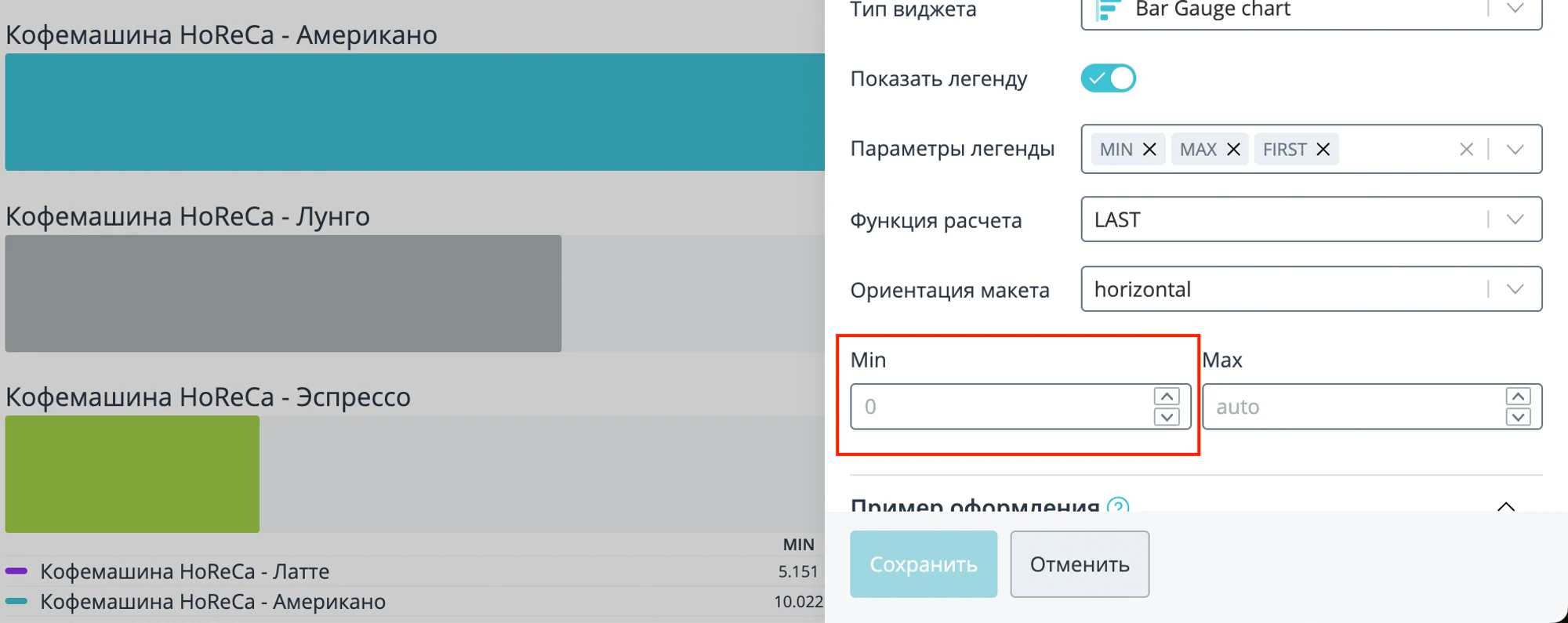The height and width of the screenshot is (623, 1568).
Task: Open the Ориентация макета dropdown
Action: 1311,289
